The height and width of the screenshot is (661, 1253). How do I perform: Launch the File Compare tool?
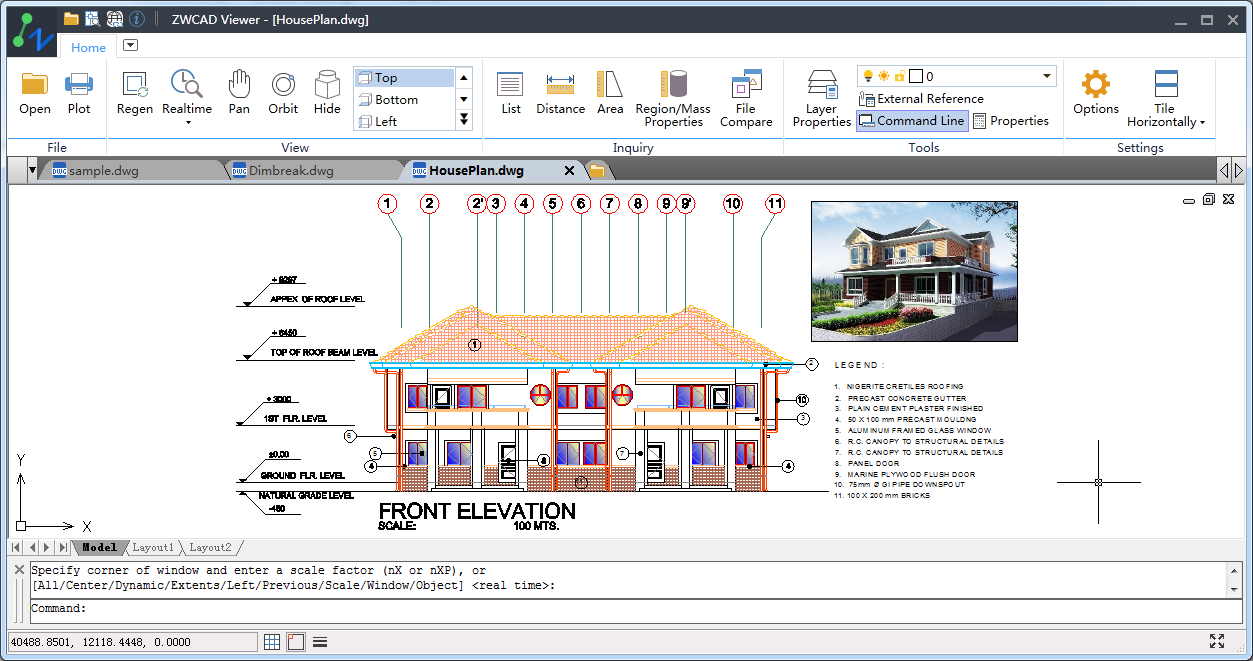tap(746, 99)
